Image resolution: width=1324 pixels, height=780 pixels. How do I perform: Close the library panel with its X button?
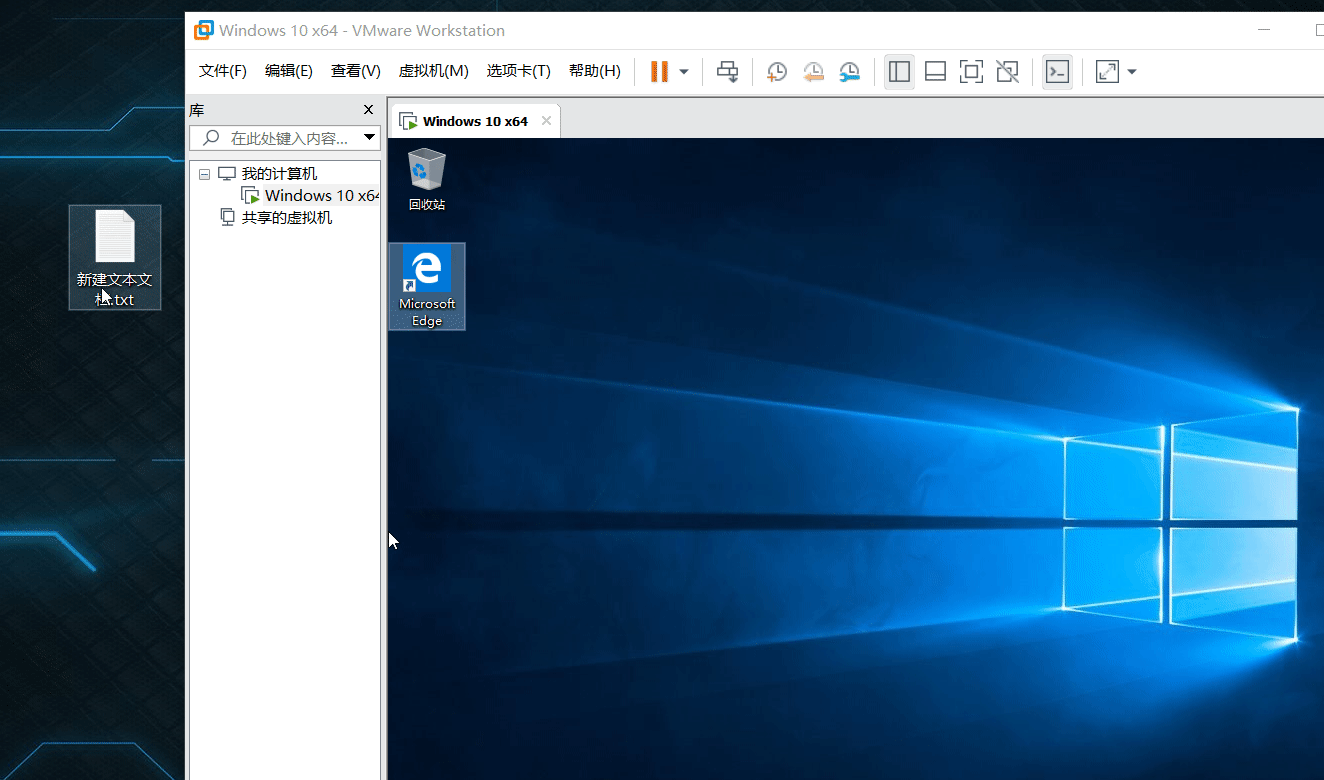tap(367, 109)
